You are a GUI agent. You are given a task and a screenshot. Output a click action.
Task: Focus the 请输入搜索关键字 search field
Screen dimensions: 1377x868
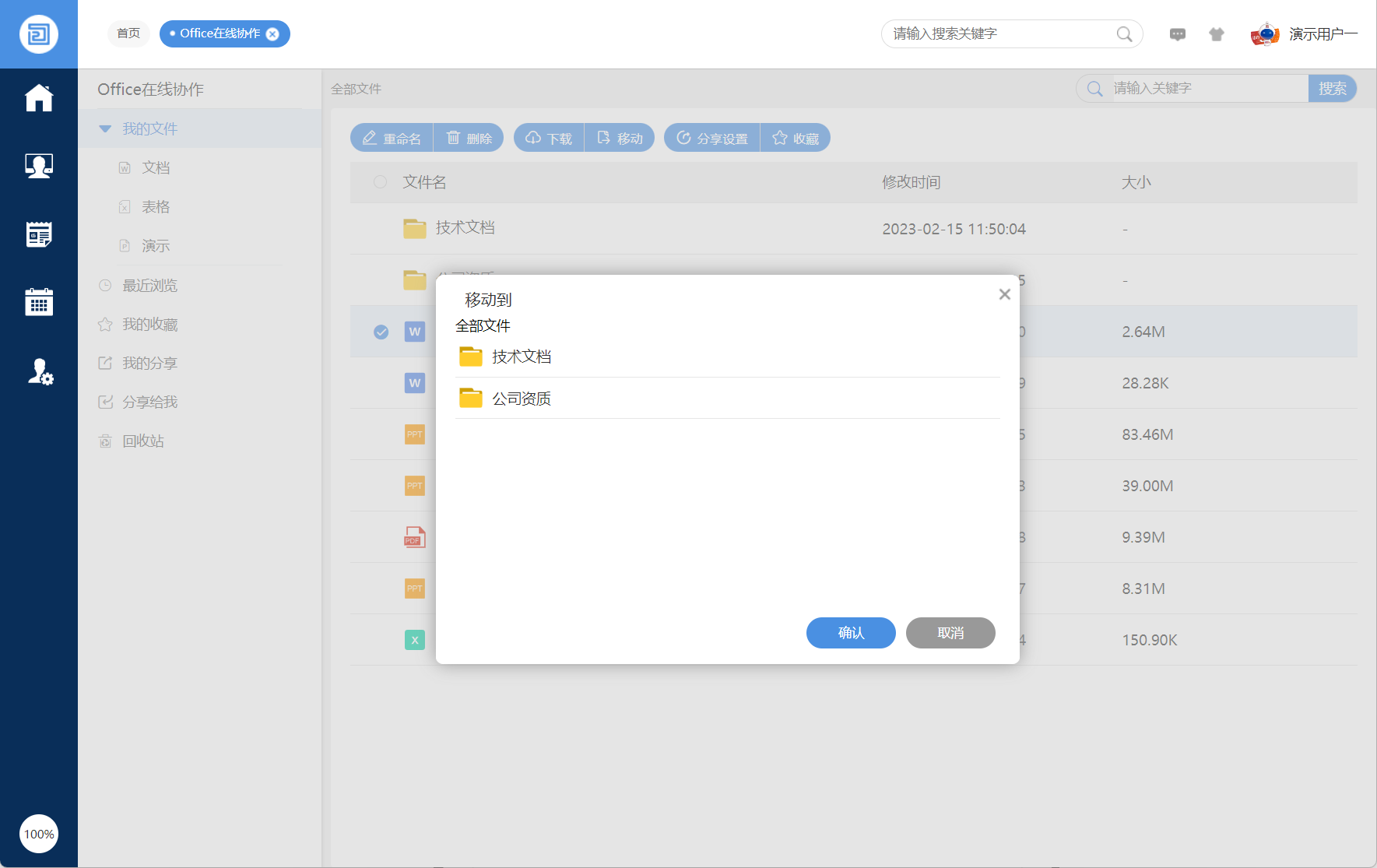point(1000,34)
